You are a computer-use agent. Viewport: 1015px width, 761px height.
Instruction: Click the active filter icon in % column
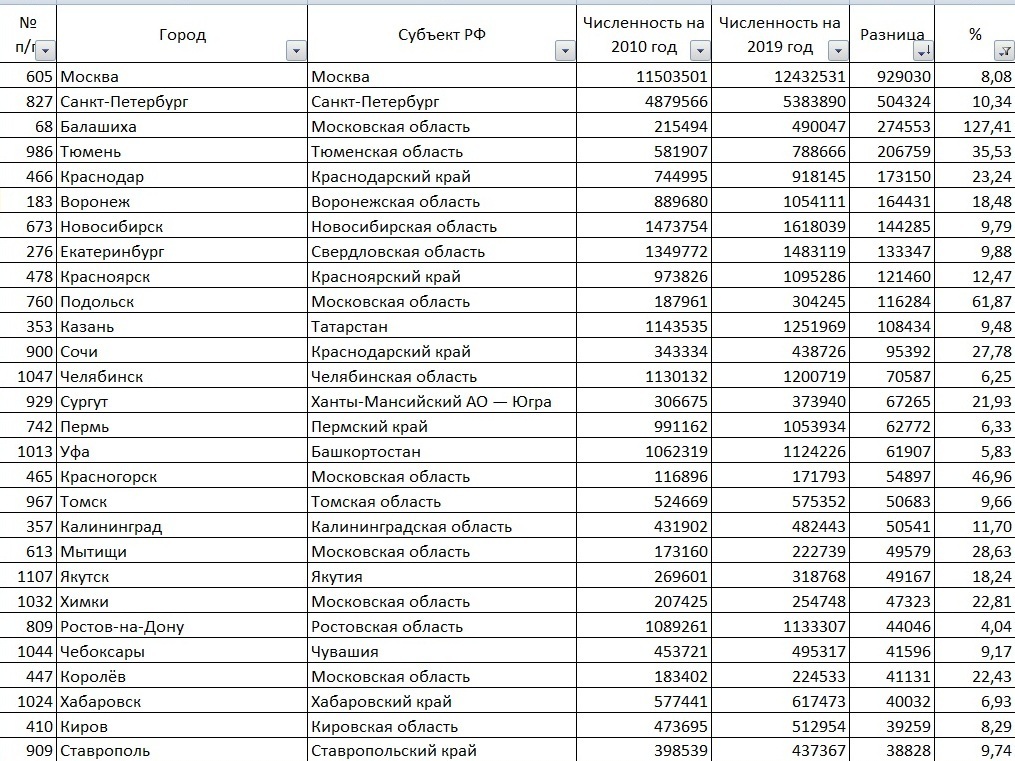click(1003, 51)
